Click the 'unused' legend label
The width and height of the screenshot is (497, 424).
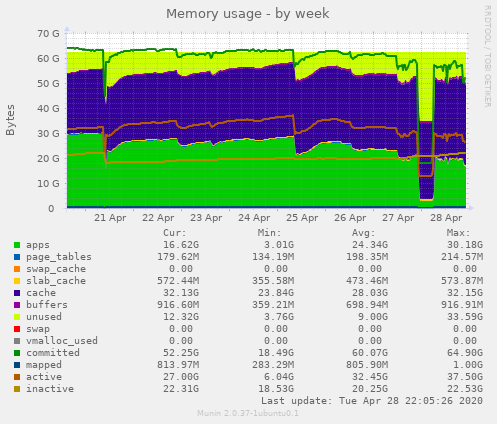[44, 317]
